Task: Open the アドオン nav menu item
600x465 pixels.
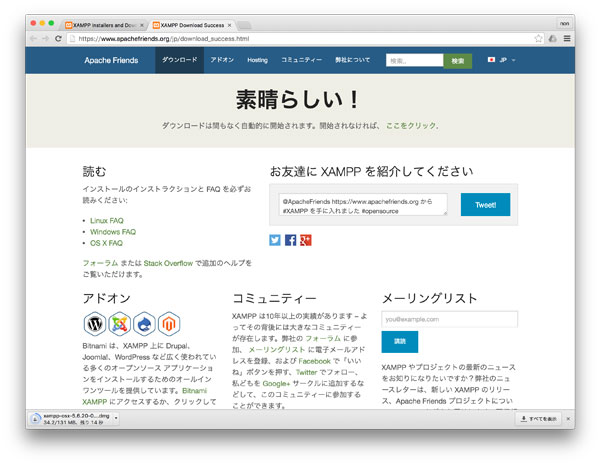Action: (222, 60)
